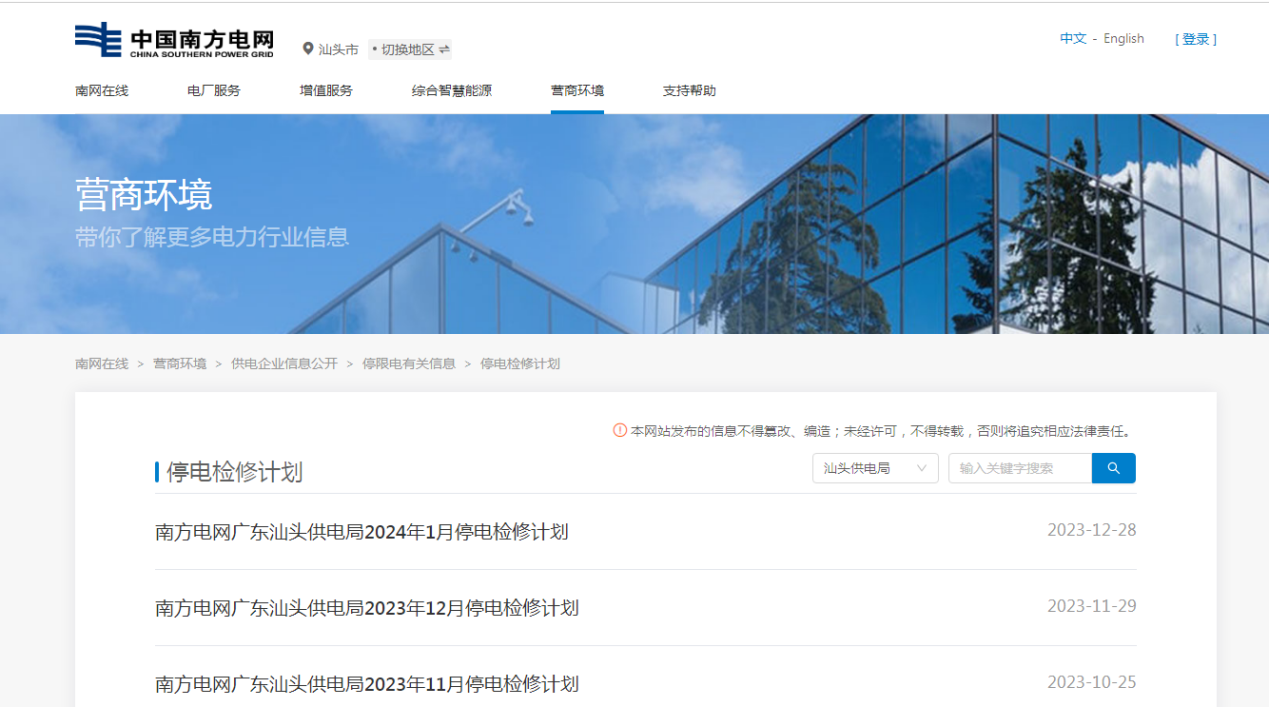Click the 停电检修计划 section heading
This screenshot has width=1269, height=707.
(234, 472)
